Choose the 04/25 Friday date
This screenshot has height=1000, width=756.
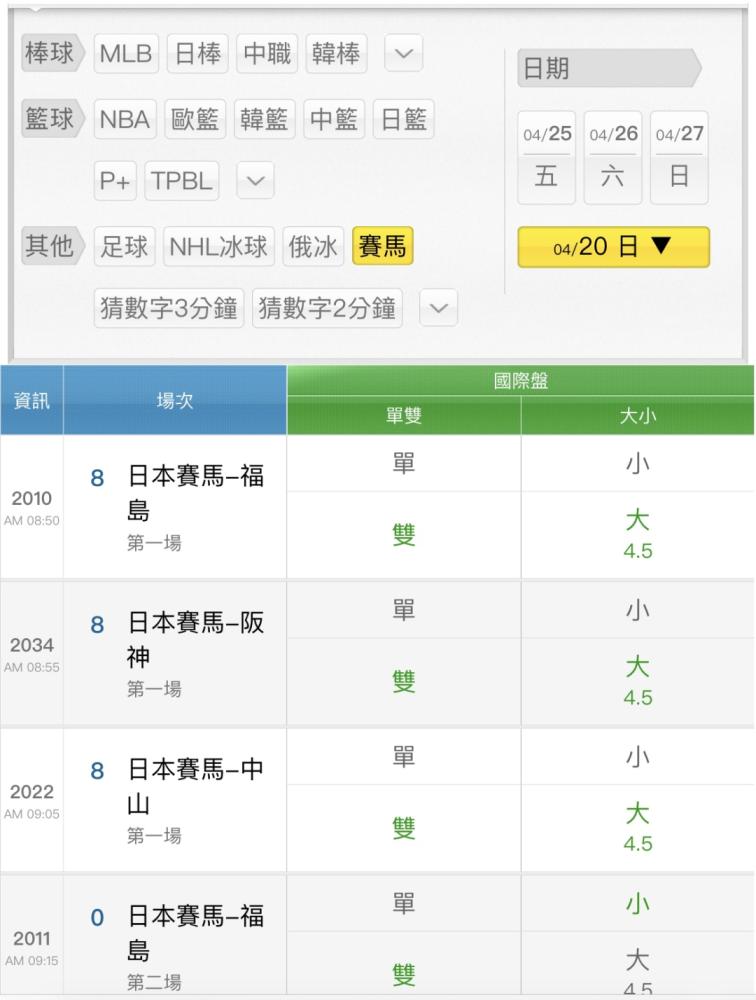click(x=546, y=157)
